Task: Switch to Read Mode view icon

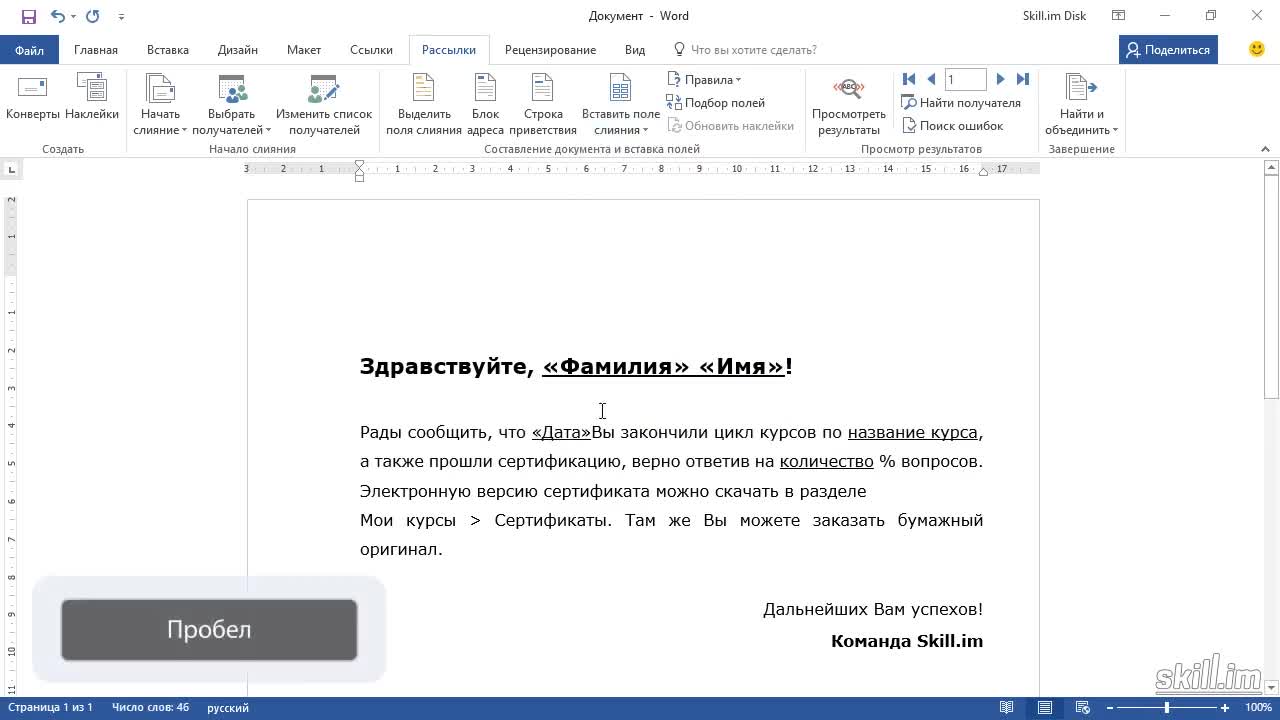Action: pos(1007,708)
